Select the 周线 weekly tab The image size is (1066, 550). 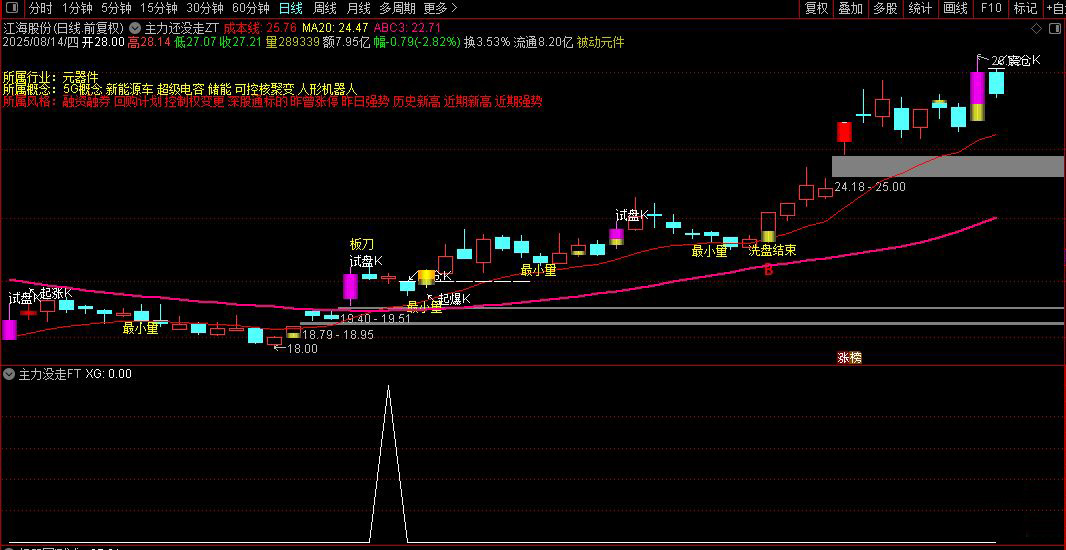point(324,8)
